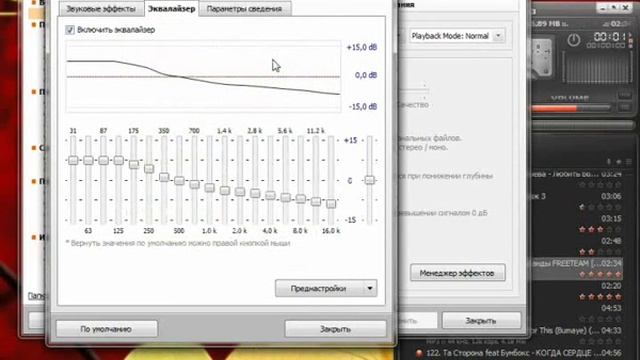Click the red VOLUME slider in AIMP
The height and width of the screenshot is (360, 640).
(571, 109)
